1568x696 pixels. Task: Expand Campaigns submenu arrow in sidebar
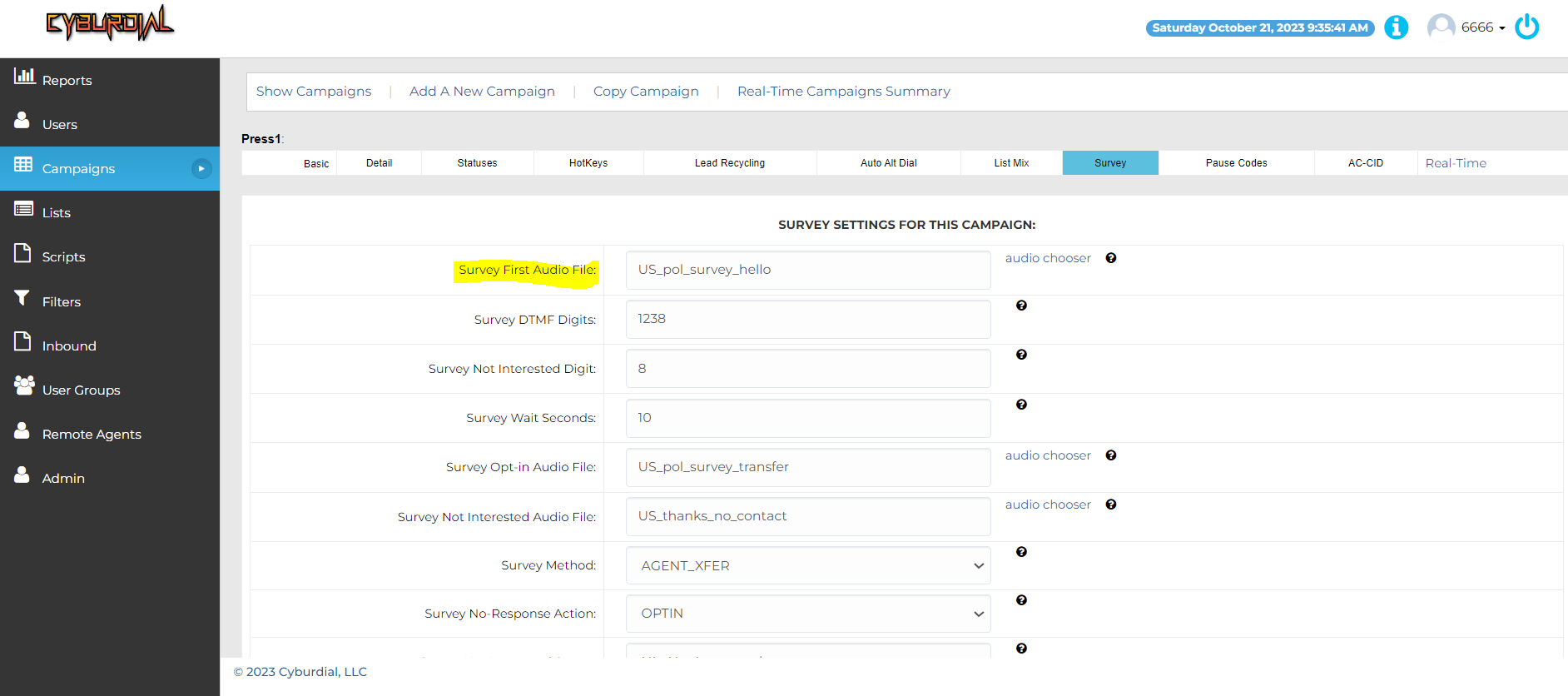point(201,168)
